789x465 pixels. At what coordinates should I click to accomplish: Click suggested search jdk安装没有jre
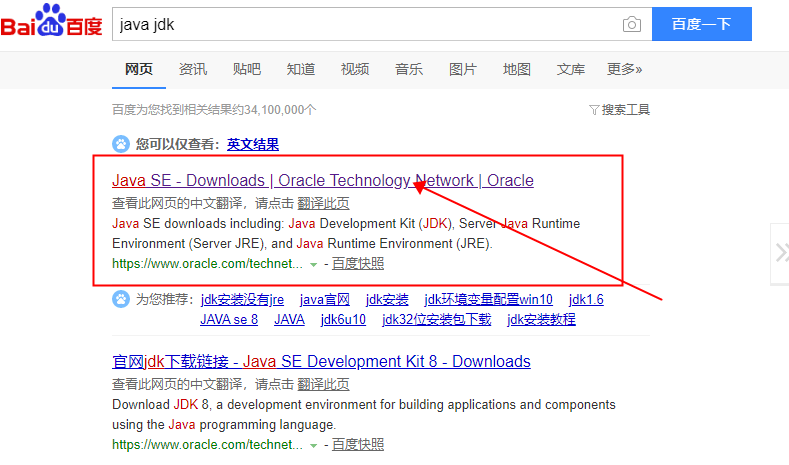(x=242, y=299)
